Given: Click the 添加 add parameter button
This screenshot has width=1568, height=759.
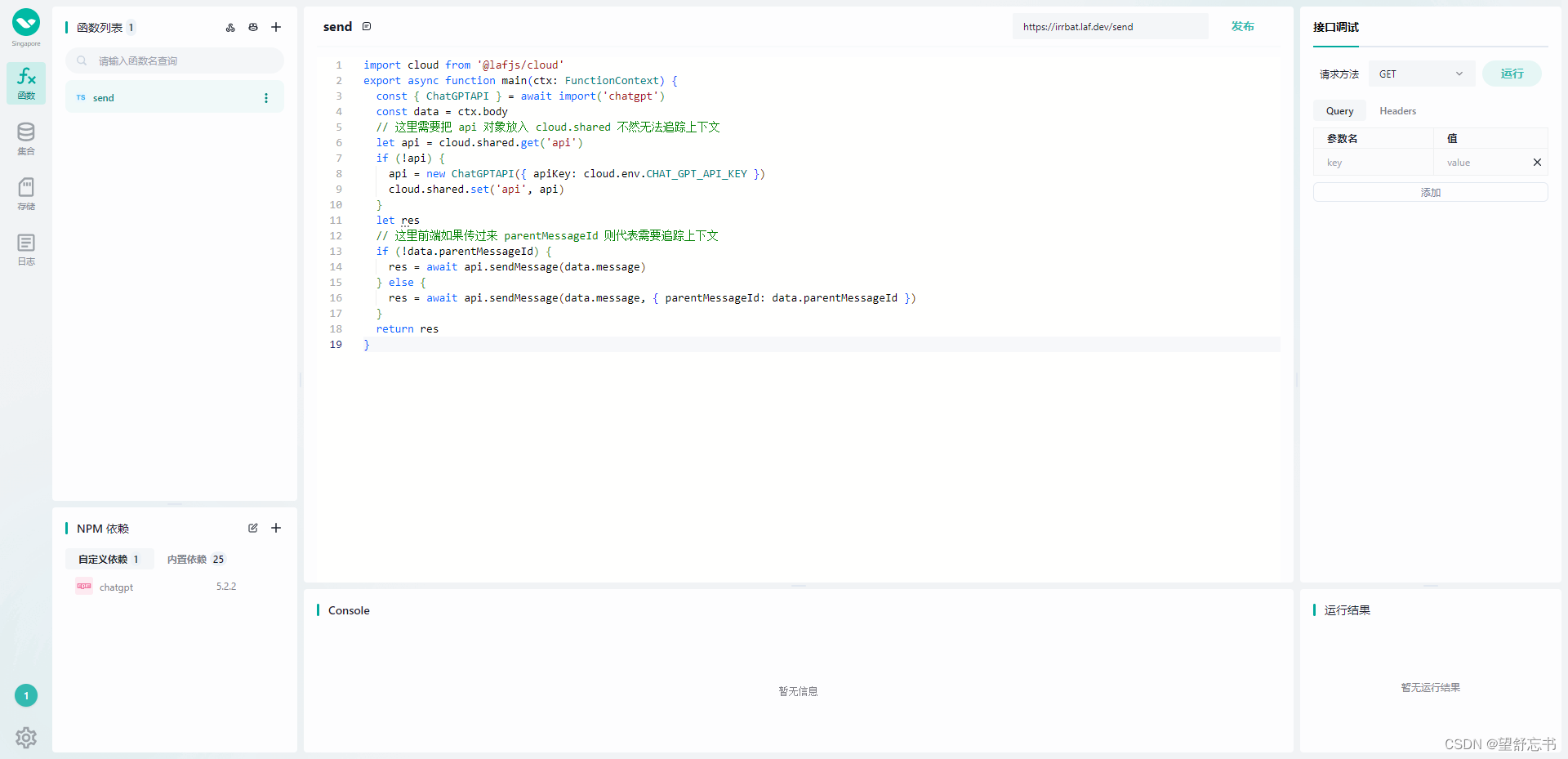Looking at the screenshot, I should click(x=1430, y=192).
